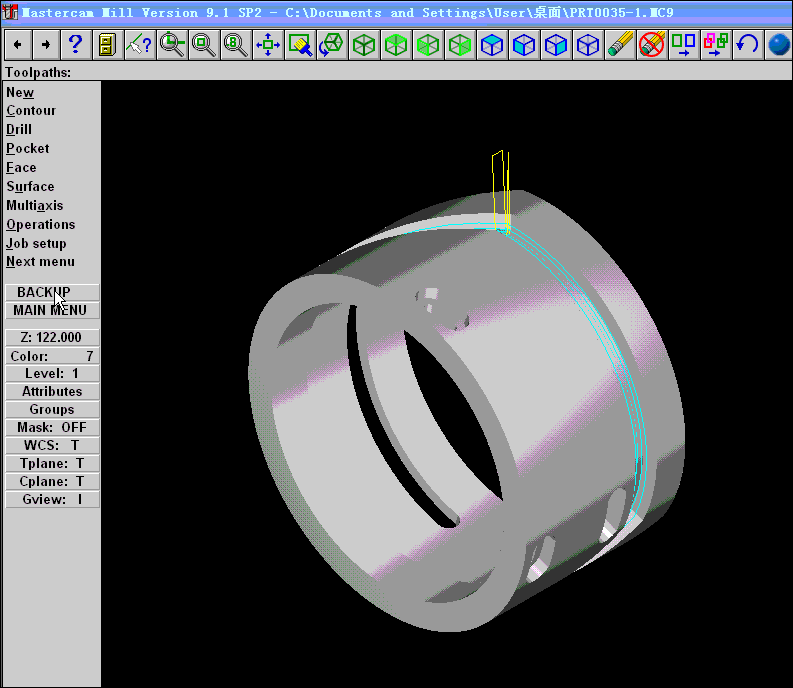Click WCS: T button

(x=52, y=445)
